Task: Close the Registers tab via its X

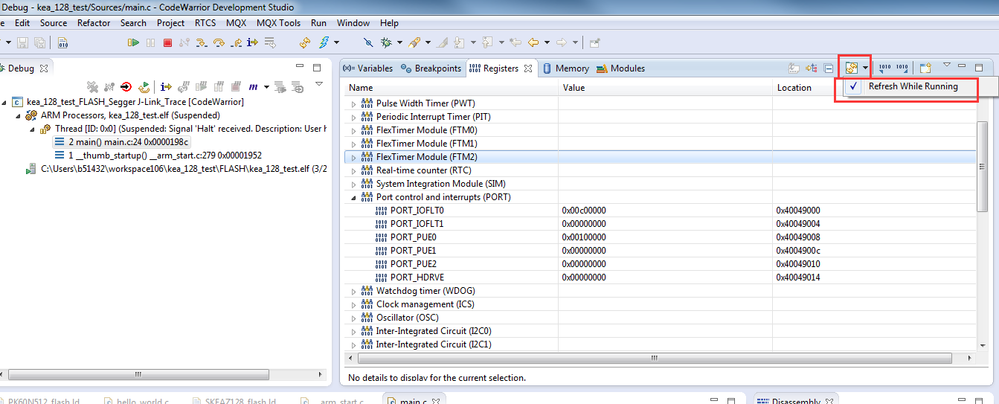Action: click(x=528, y=68)
